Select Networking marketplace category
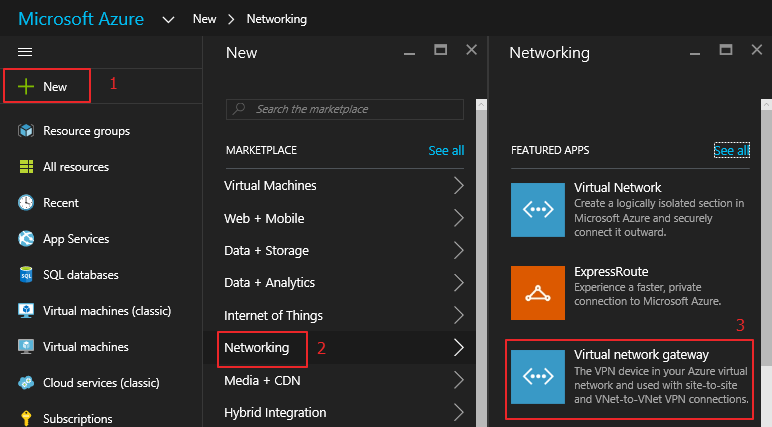 click(x=257, y=348)
